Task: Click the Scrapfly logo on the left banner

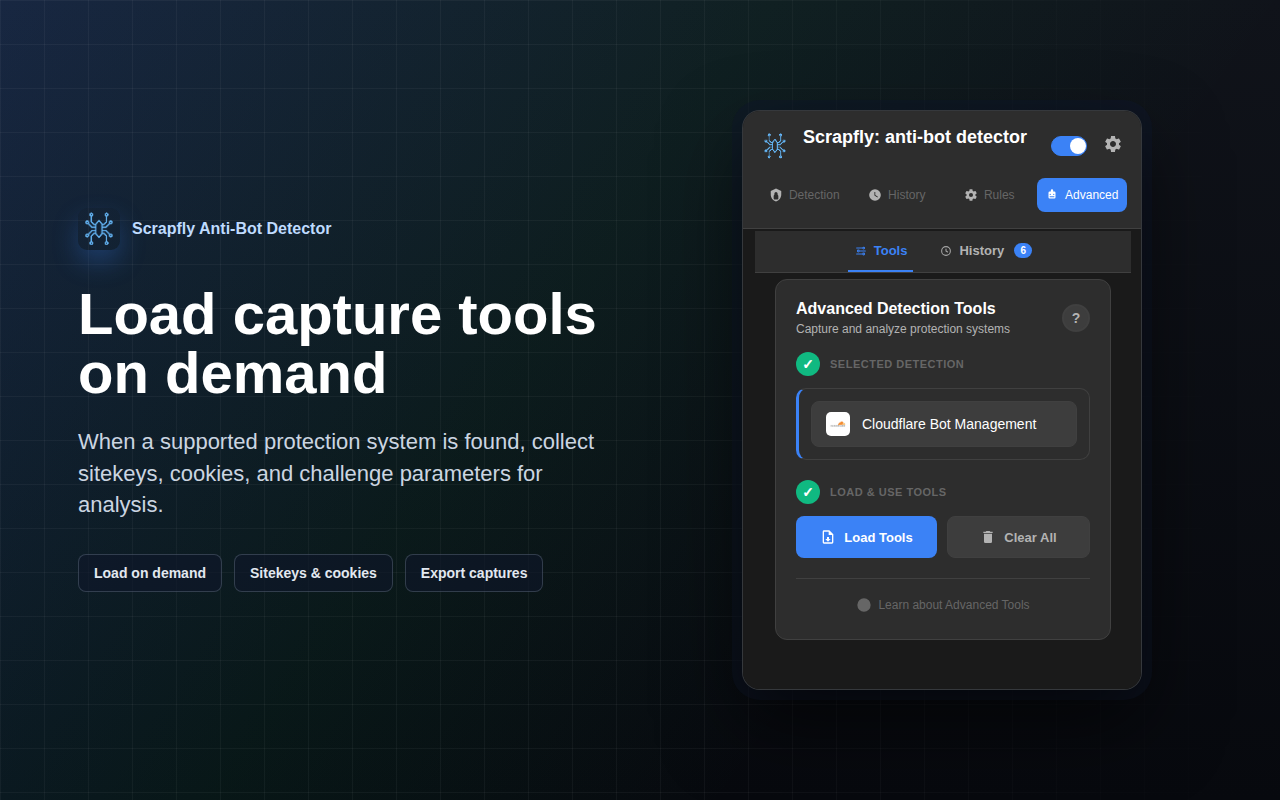Action: (99, 229)
